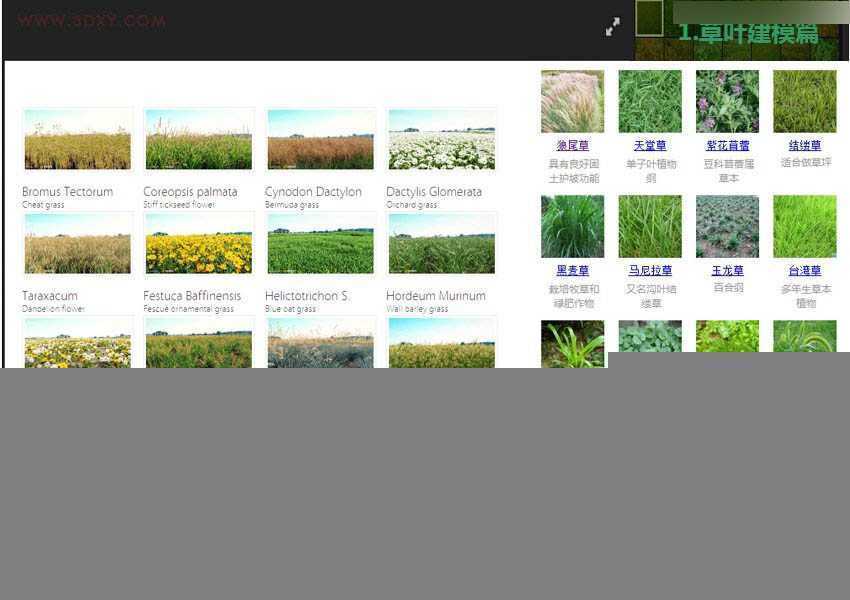850x600 pixels.
Task: View the 天堂草 plant photo
Action: 650,101
